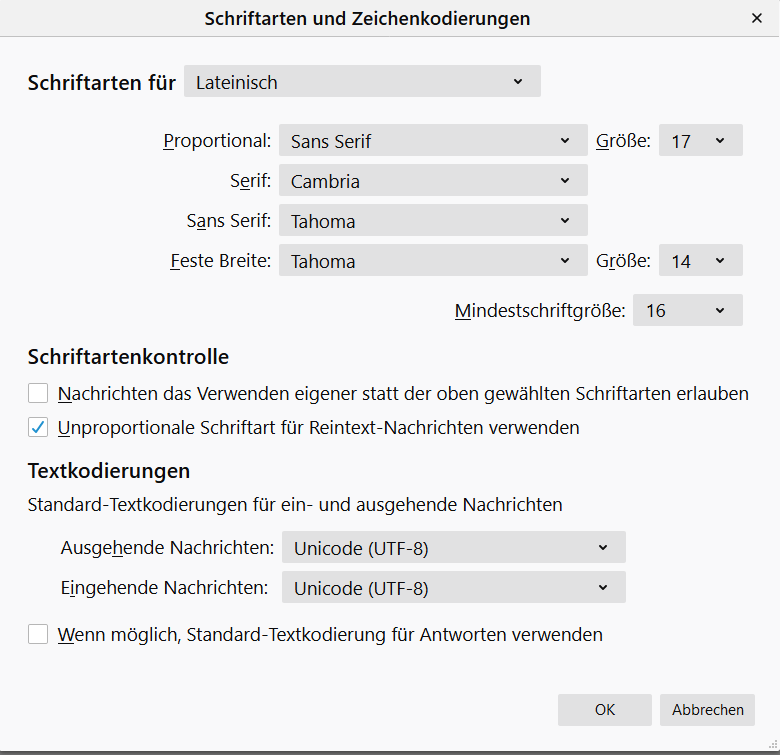Uncheck Unproportionale Schriftart für Reintext-Nachrichten
The width and height of the screenshot is (780, 755).
tap(38, 427)
